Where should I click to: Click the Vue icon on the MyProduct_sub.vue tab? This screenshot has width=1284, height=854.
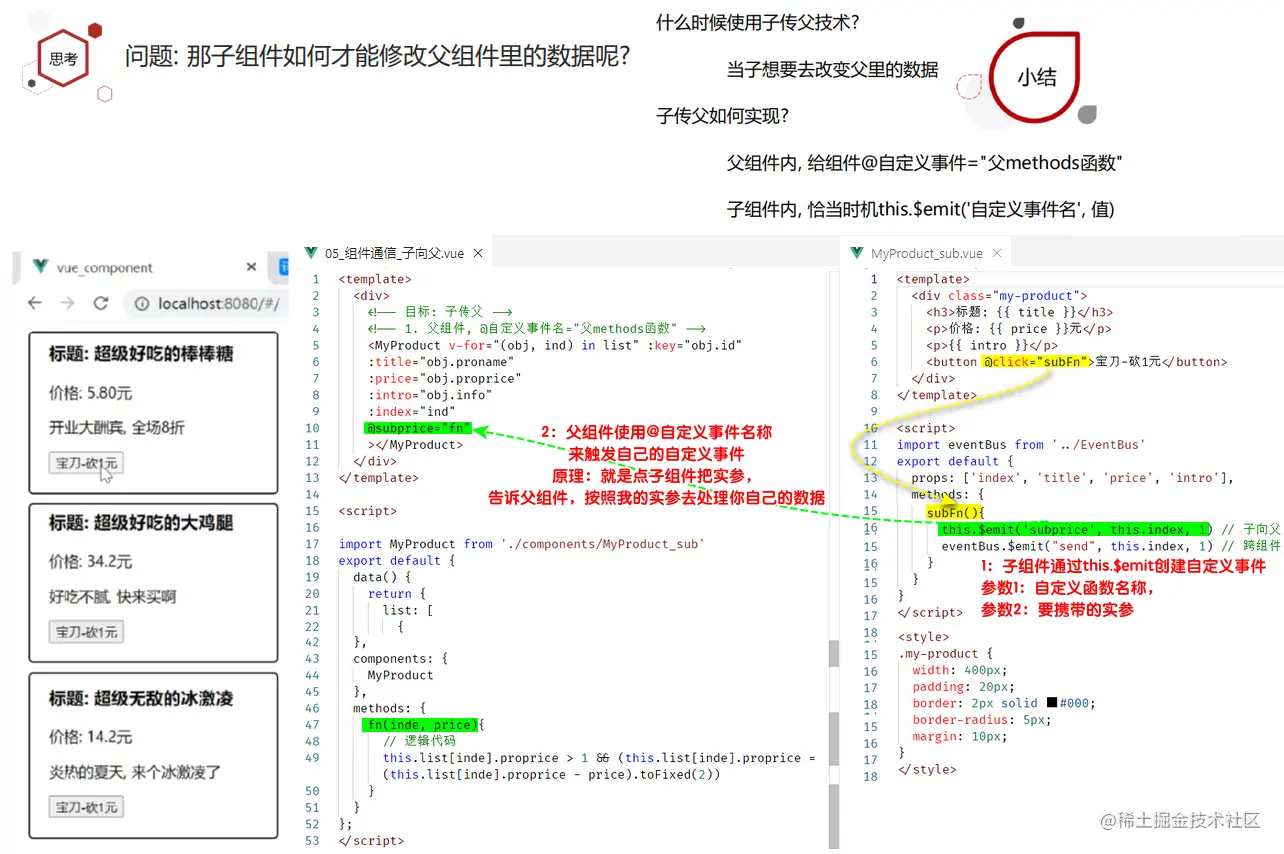(x=857, y=253)
